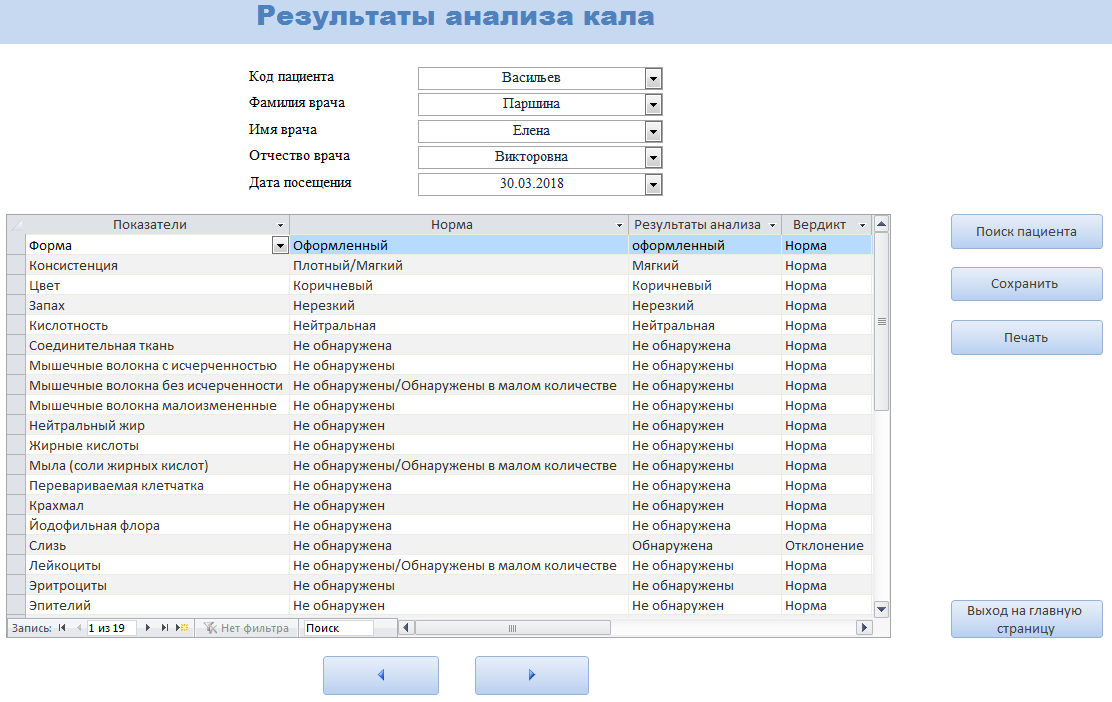Screen dimensions: 1112x702
Task: Open the 'Норма' column header filter arrow
Action: click(619, 225)
